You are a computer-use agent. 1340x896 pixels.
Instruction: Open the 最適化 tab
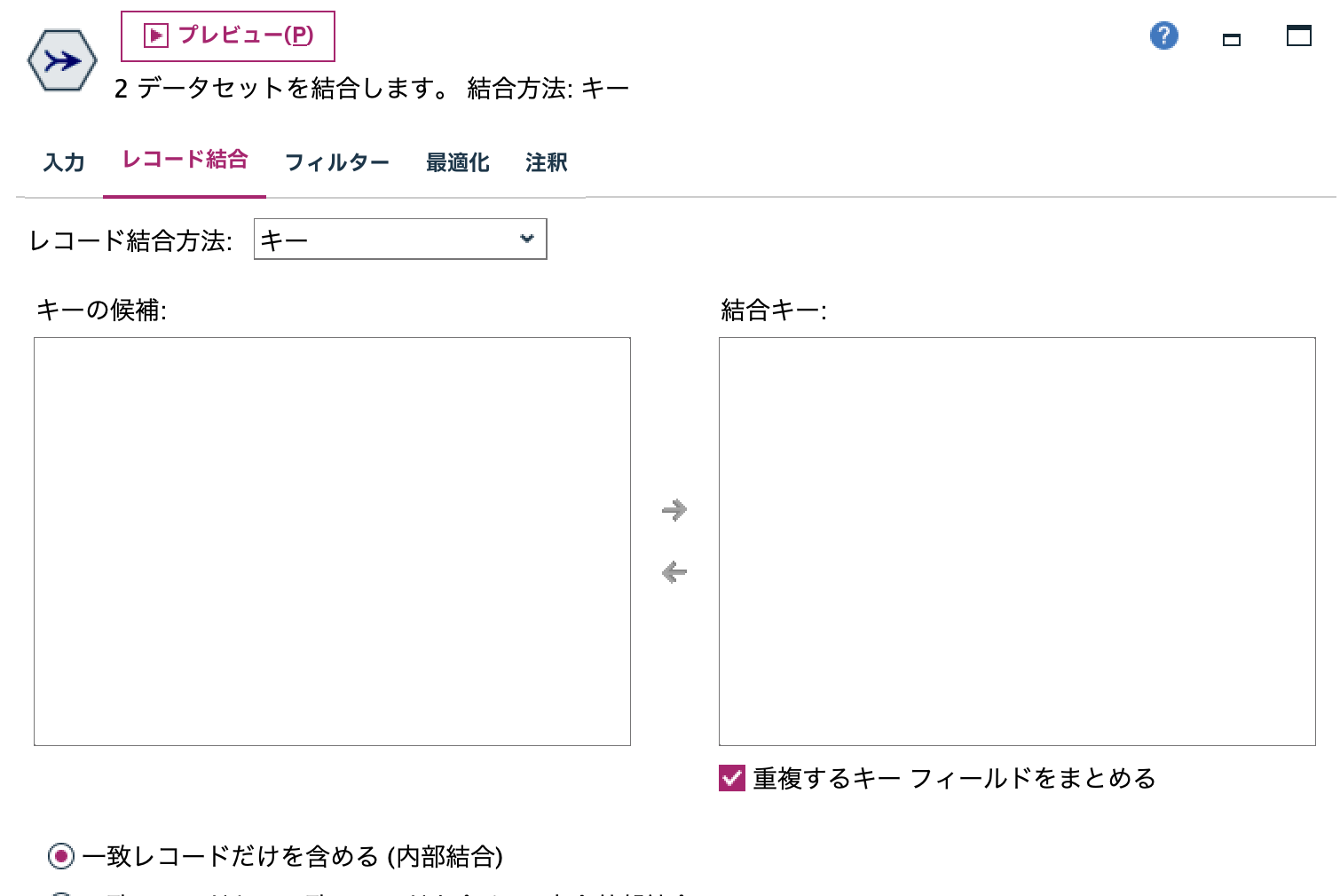[x=457, y=162]
